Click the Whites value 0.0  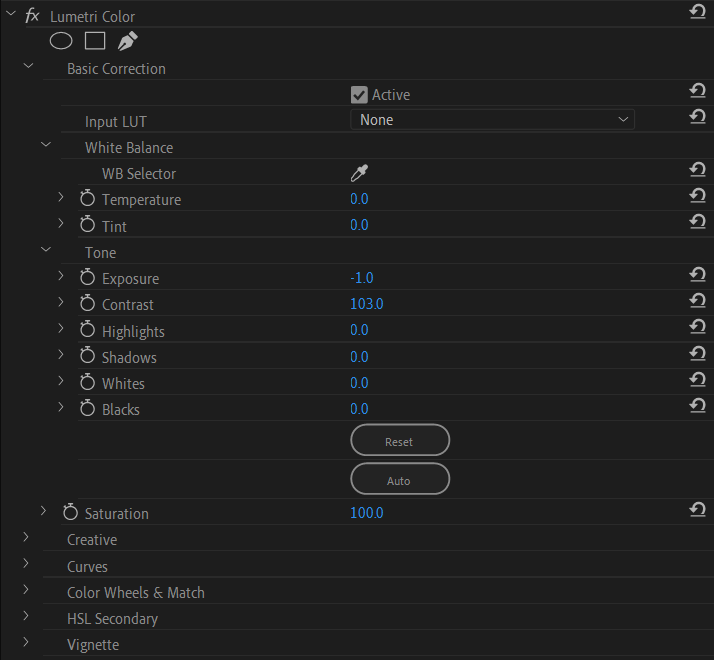(359, 383)
